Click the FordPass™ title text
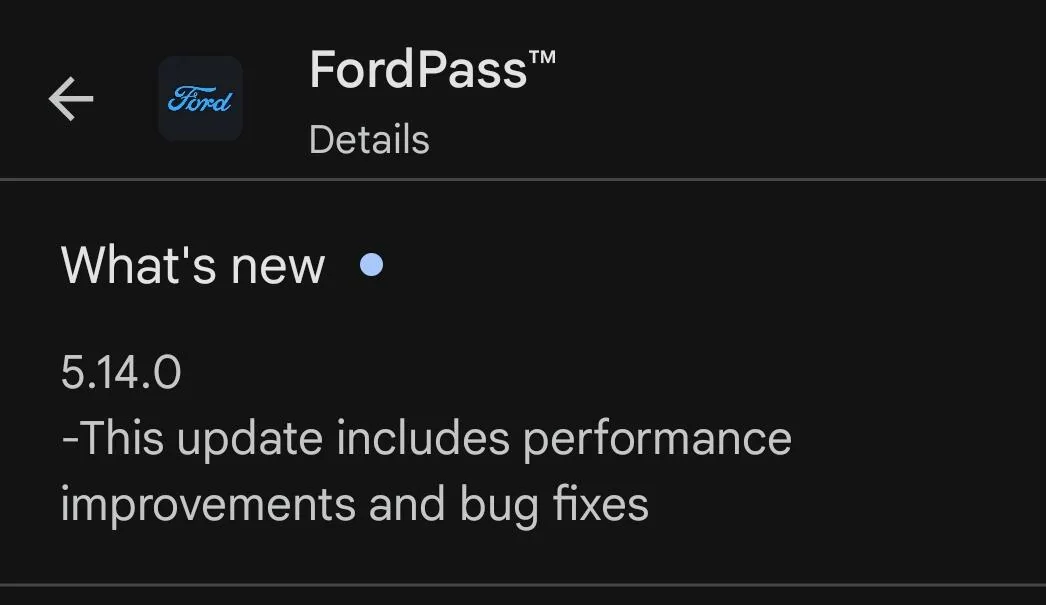The width and height of the screenshot is (1046, 605). click(x=420, y=68)
